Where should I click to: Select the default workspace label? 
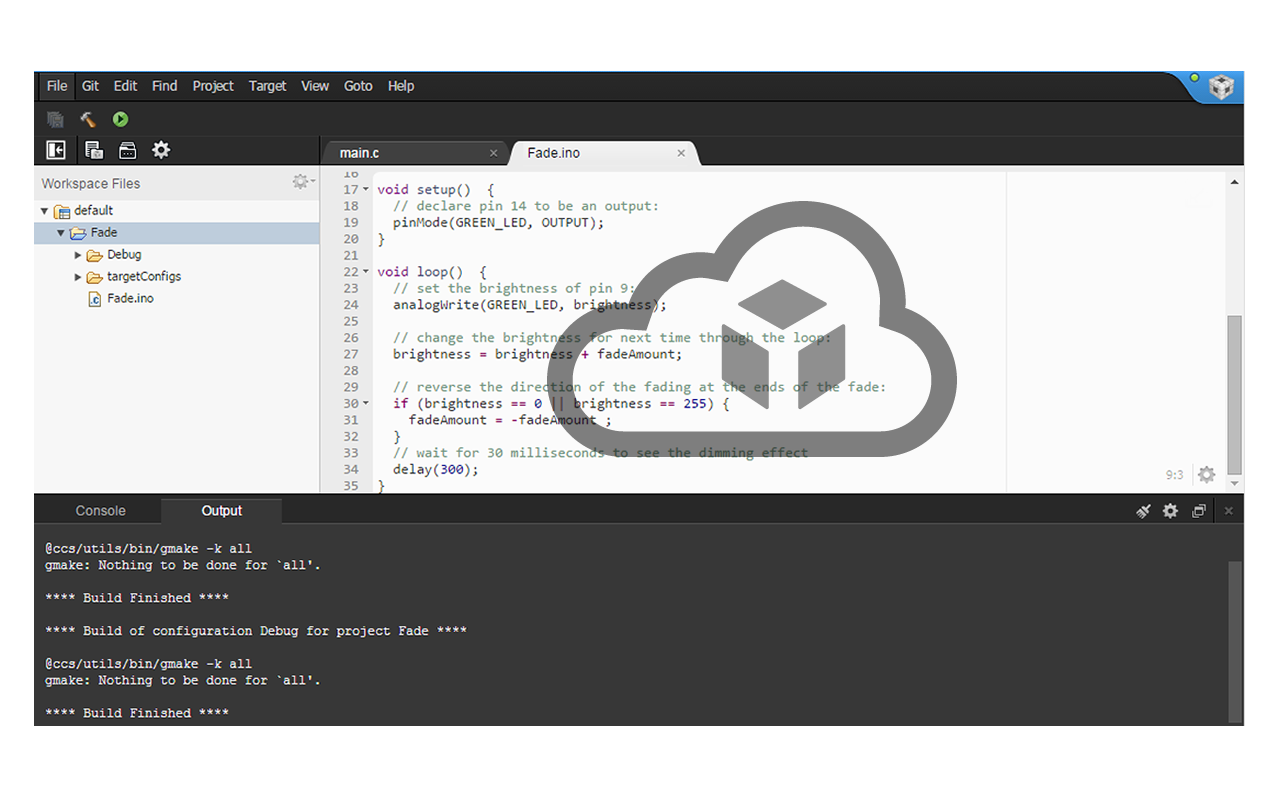click(93, 211)
